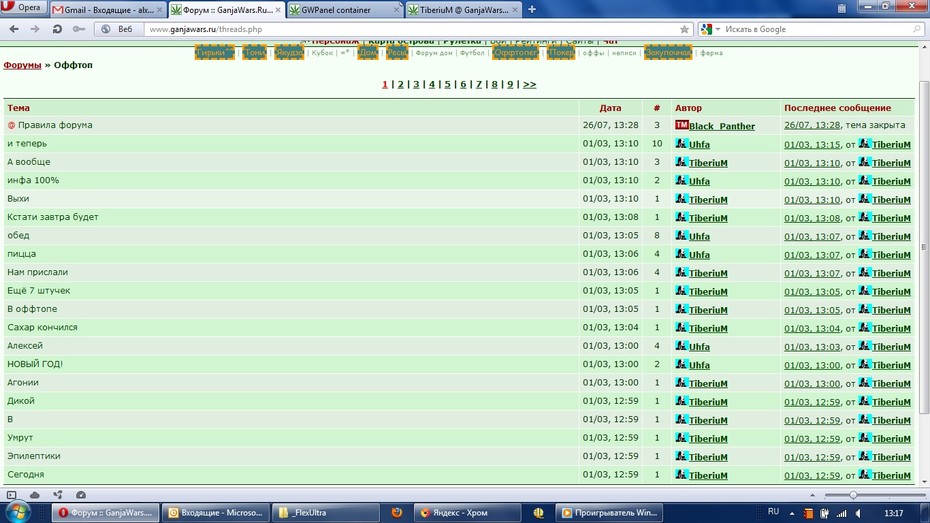This screenshot has height=523, width=930.
Task: Open the Opera main menu button
Action: click(x=23, y=8)
